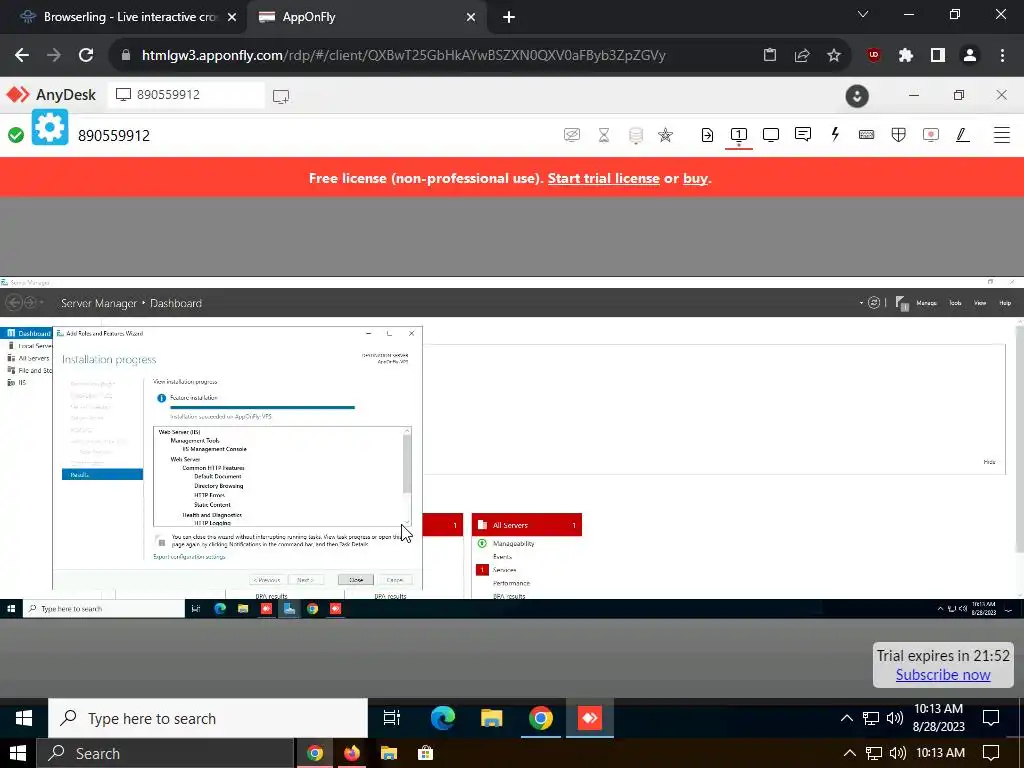
Task: Click the Subscribe now link
Action: click(943, 675)
